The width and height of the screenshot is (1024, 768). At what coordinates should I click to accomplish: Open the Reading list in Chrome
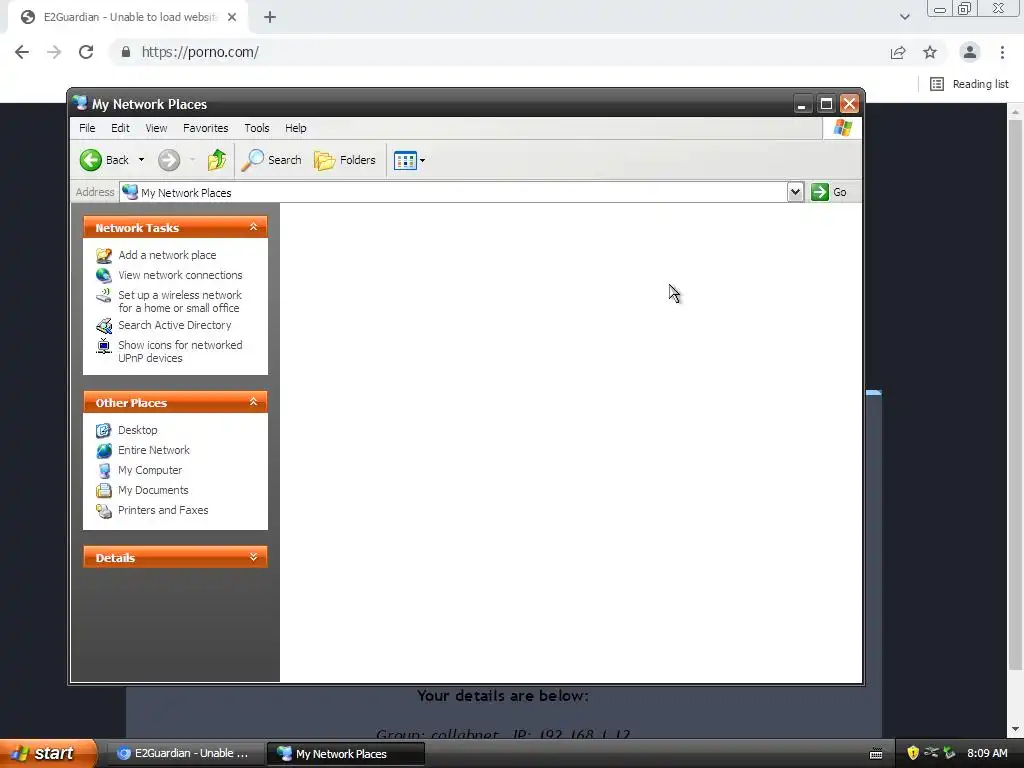click(x=969, y=84)
